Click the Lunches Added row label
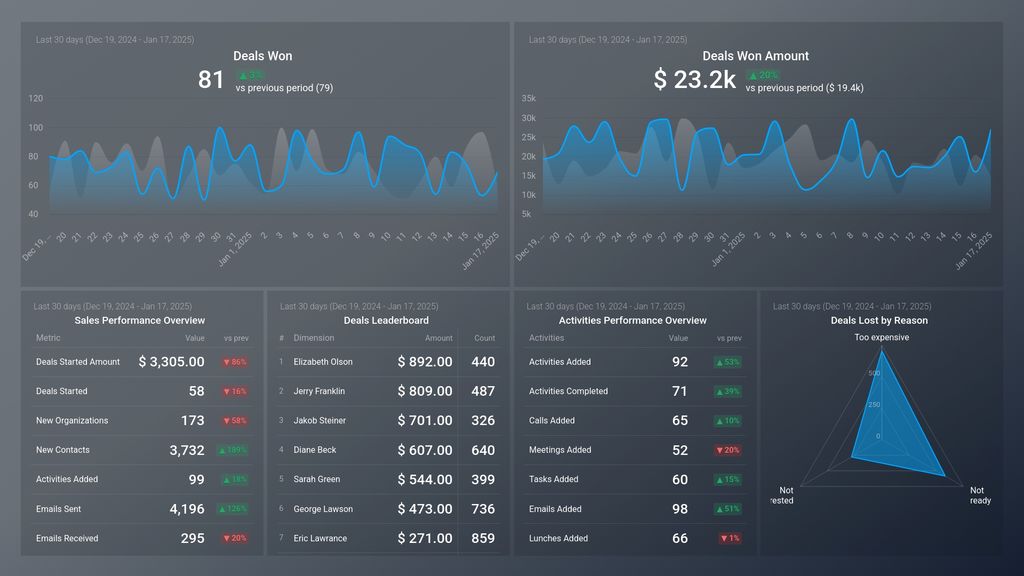The width and height of the screenshot is (1024, 576). point(558,538)
